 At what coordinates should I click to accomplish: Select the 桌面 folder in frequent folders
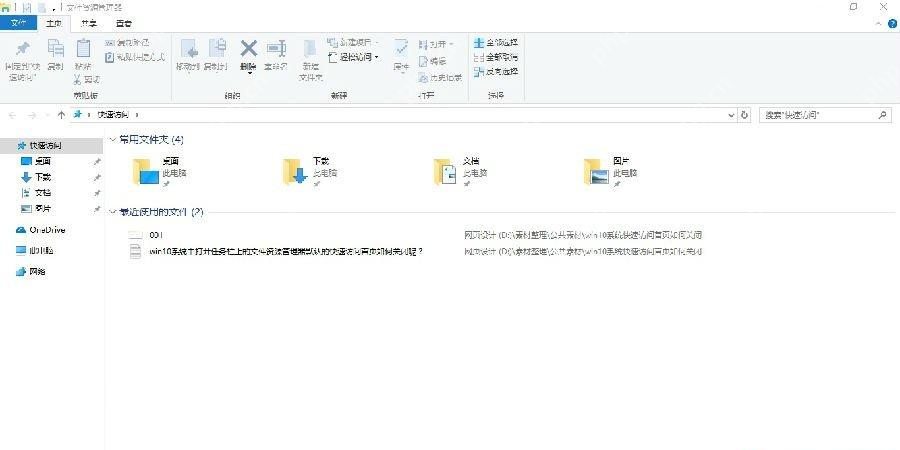click(160, 172)
